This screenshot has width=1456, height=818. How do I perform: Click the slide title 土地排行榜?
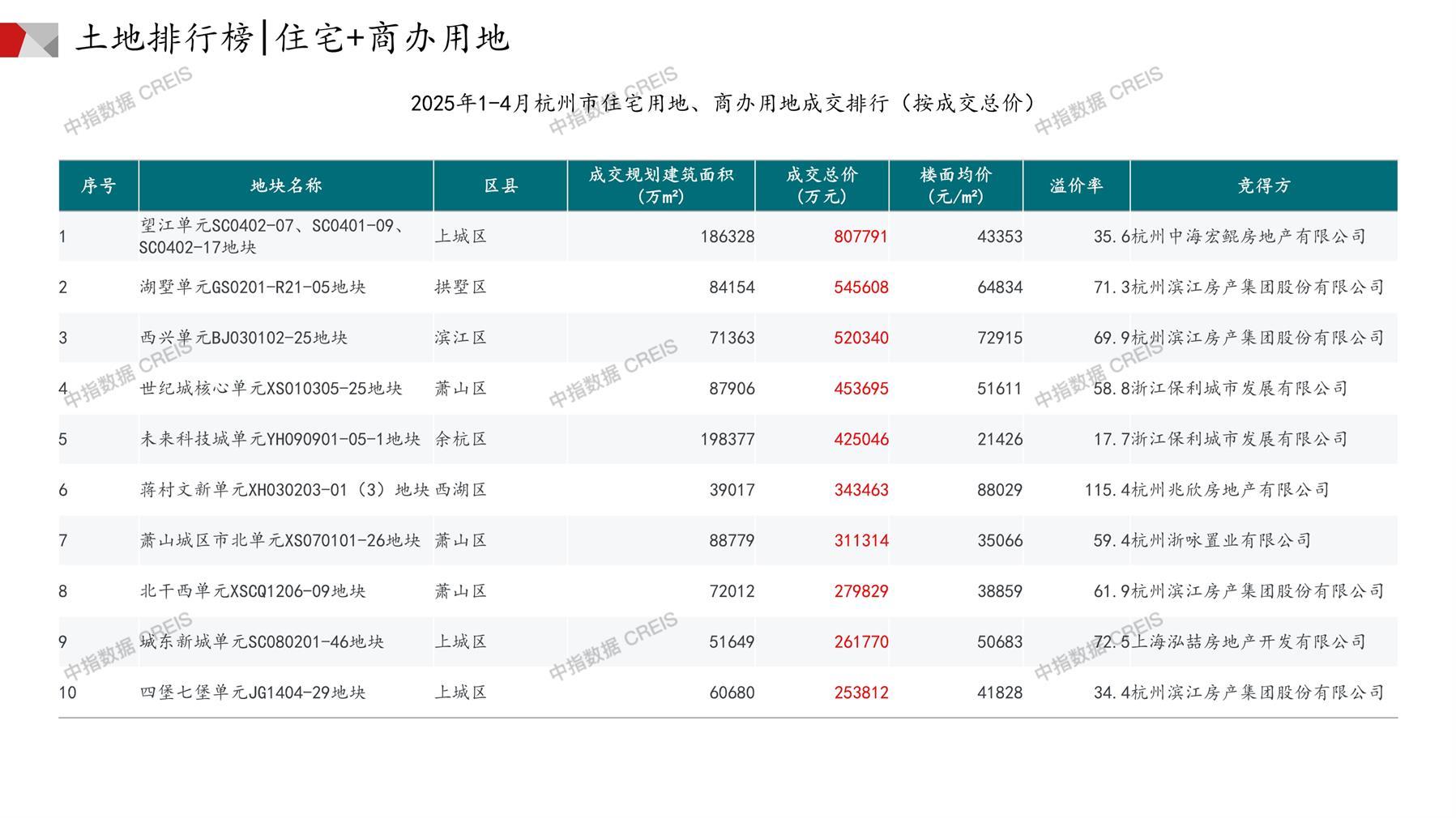click(164, 39)
